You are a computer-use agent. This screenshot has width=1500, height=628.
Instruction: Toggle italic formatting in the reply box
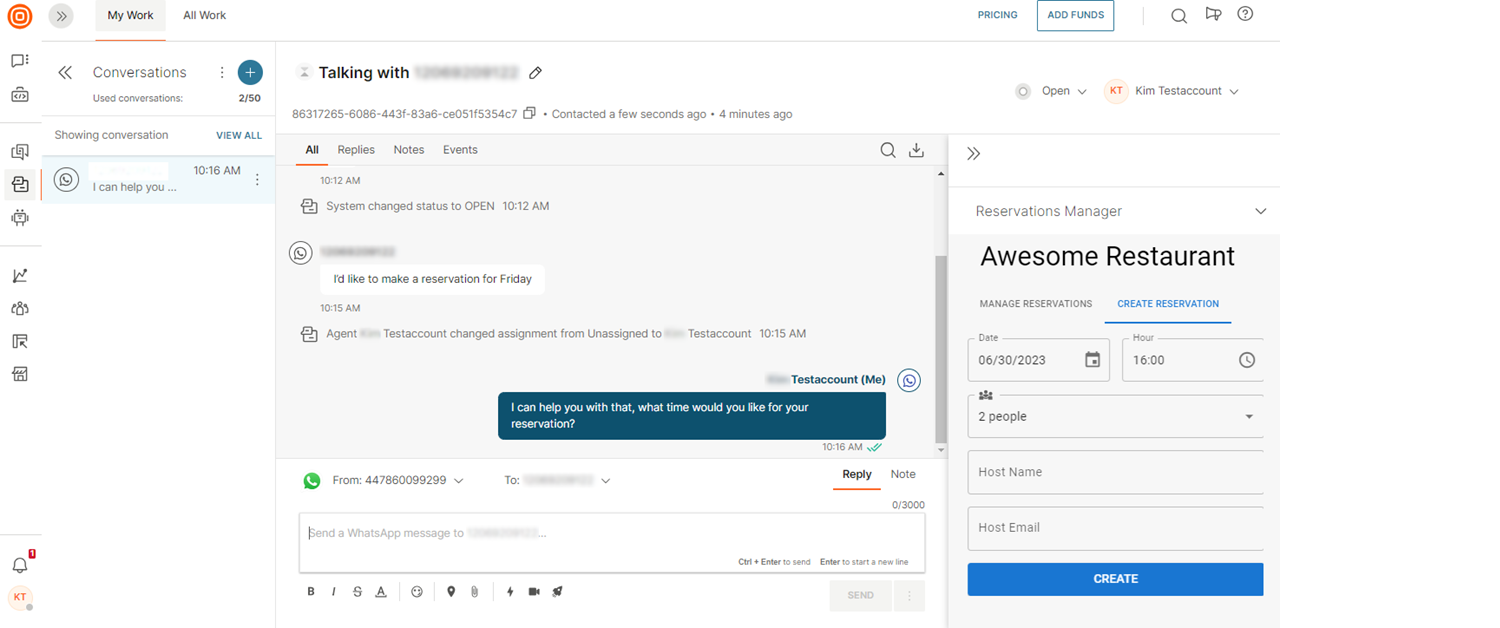coord(333,591)
